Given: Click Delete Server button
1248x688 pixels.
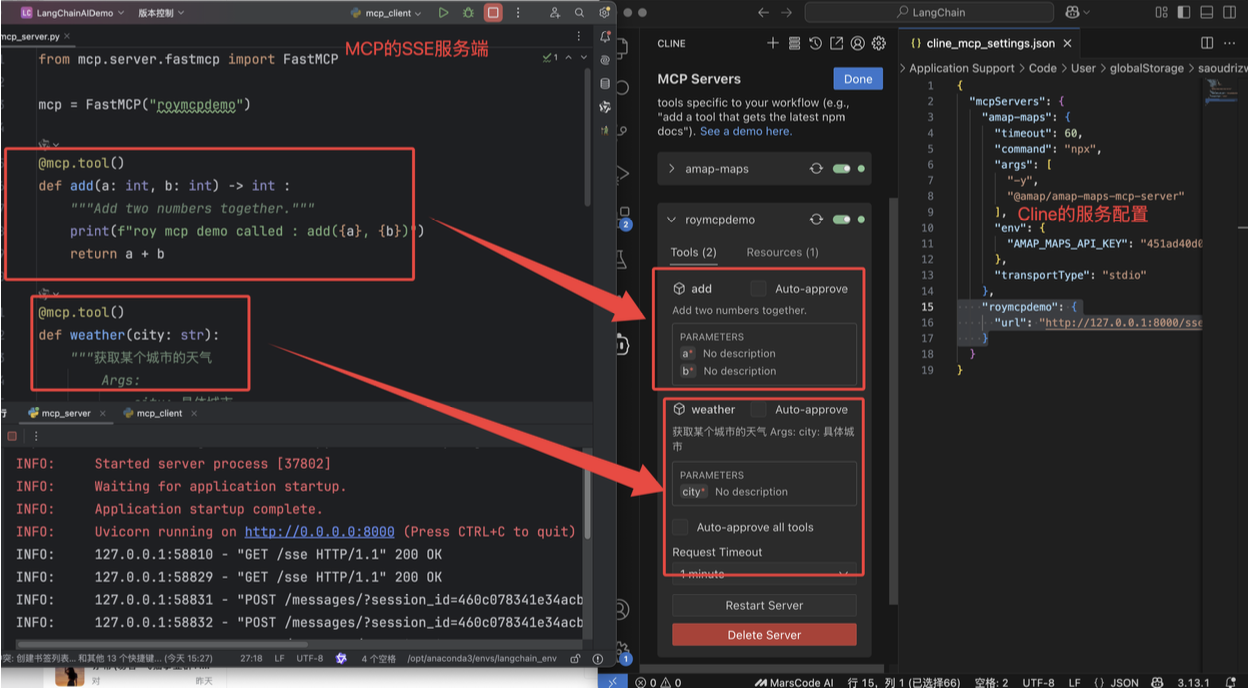Looking at the screenshot, I should (764, 635).
